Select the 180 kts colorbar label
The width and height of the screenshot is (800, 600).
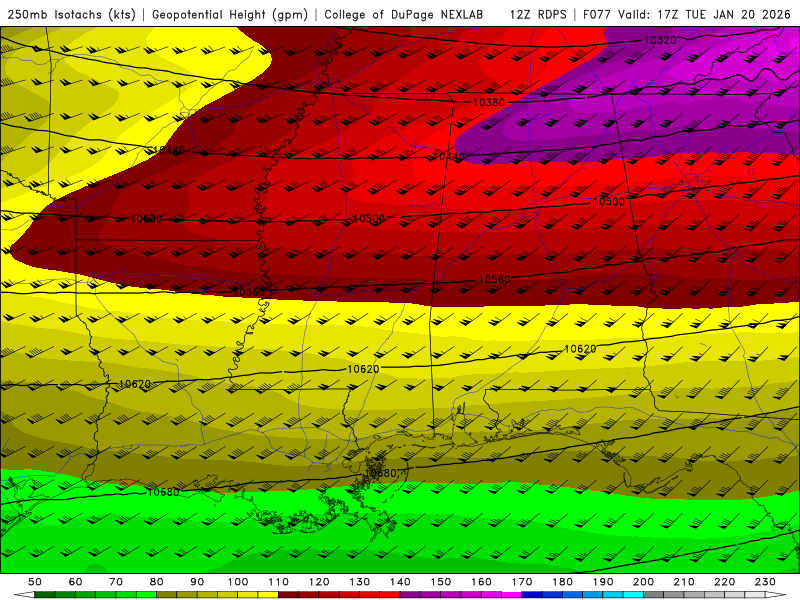coord(562,582)
